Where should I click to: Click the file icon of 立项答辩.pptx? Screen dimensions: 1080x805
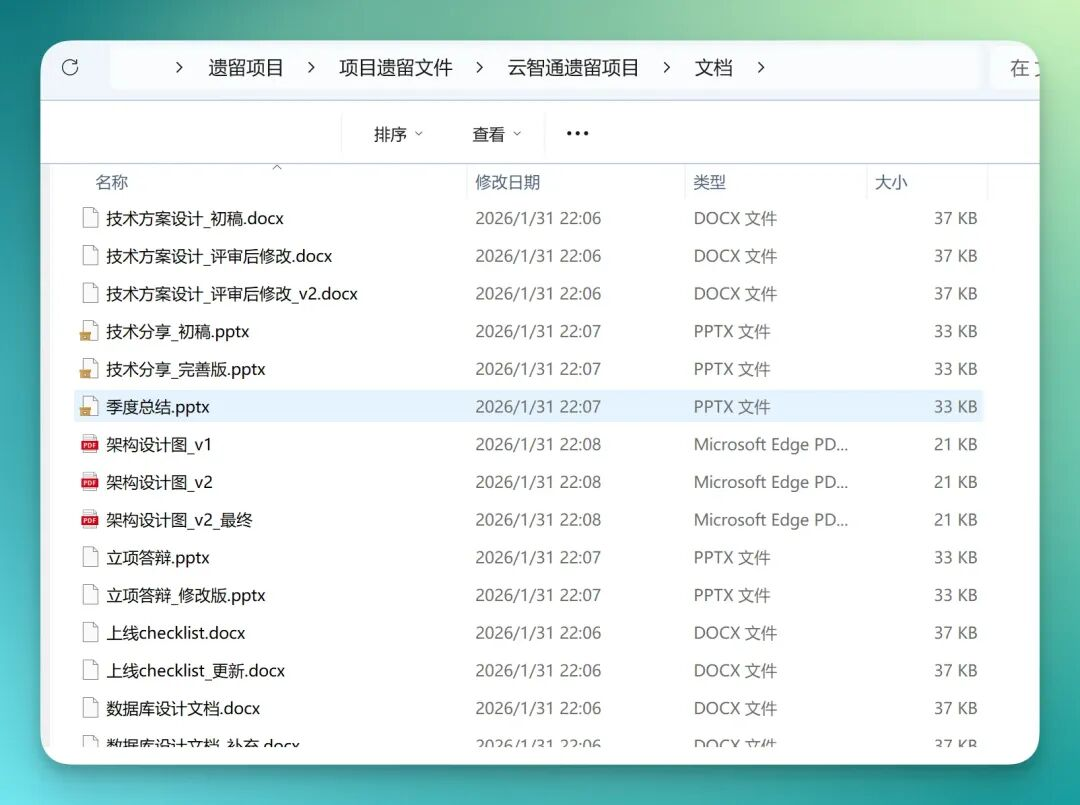90,558
